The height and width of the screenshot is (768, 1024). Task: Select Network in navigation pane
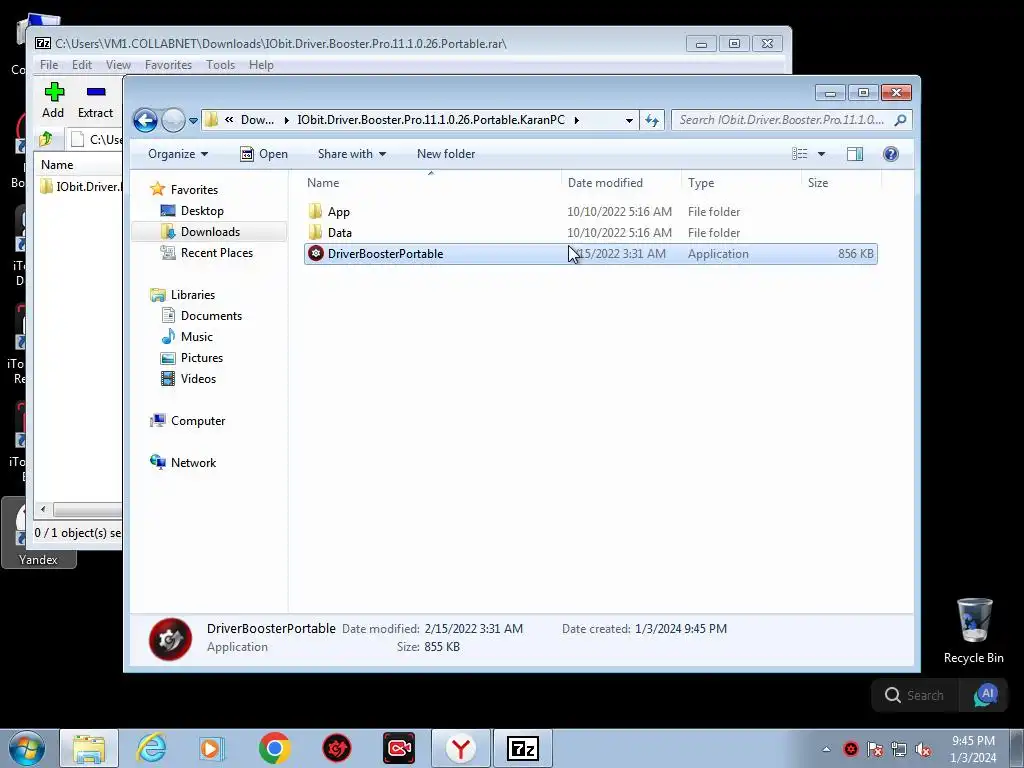tap(193, 462)
